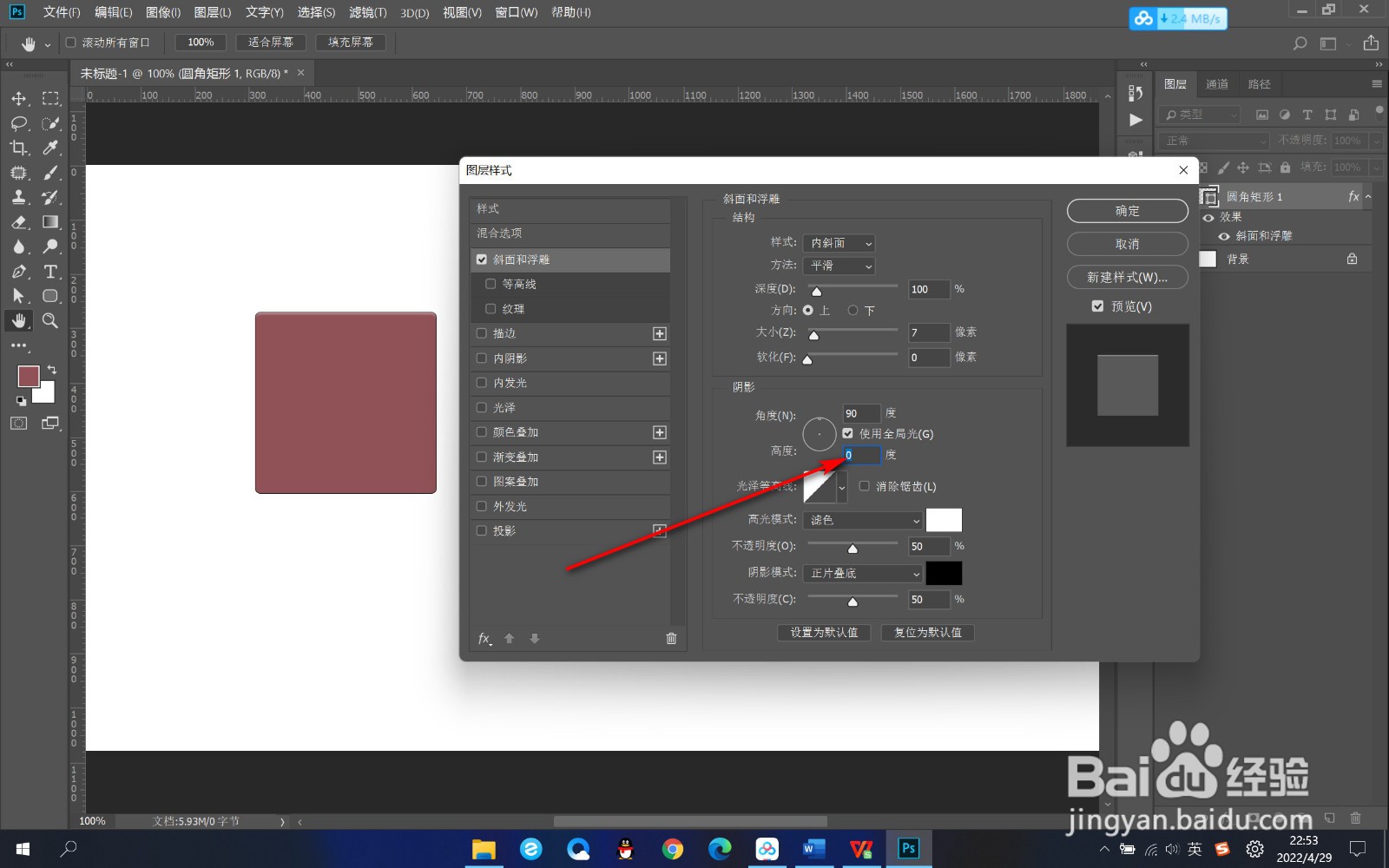Open layer filter 类型 dropdown
The width and height of the screenshot is (1389, 868).
tap(1200, 115)
